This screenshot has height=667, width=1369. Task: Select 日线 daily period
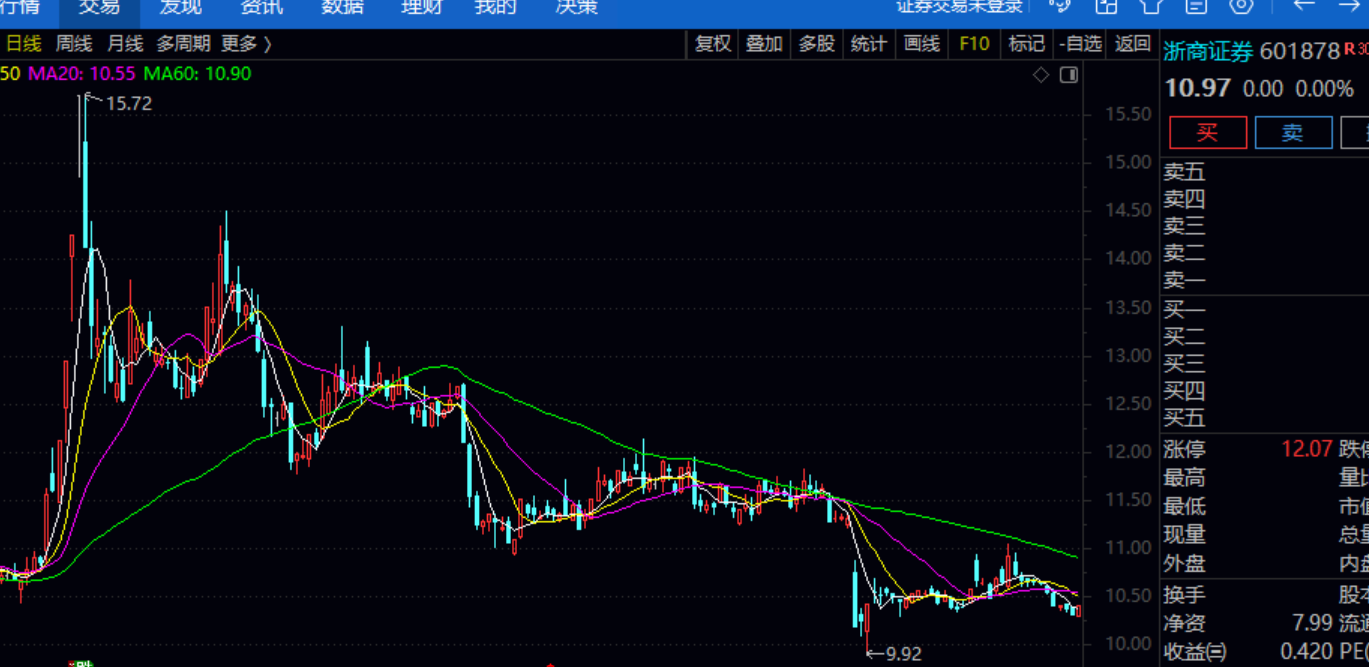pos(24,44)
